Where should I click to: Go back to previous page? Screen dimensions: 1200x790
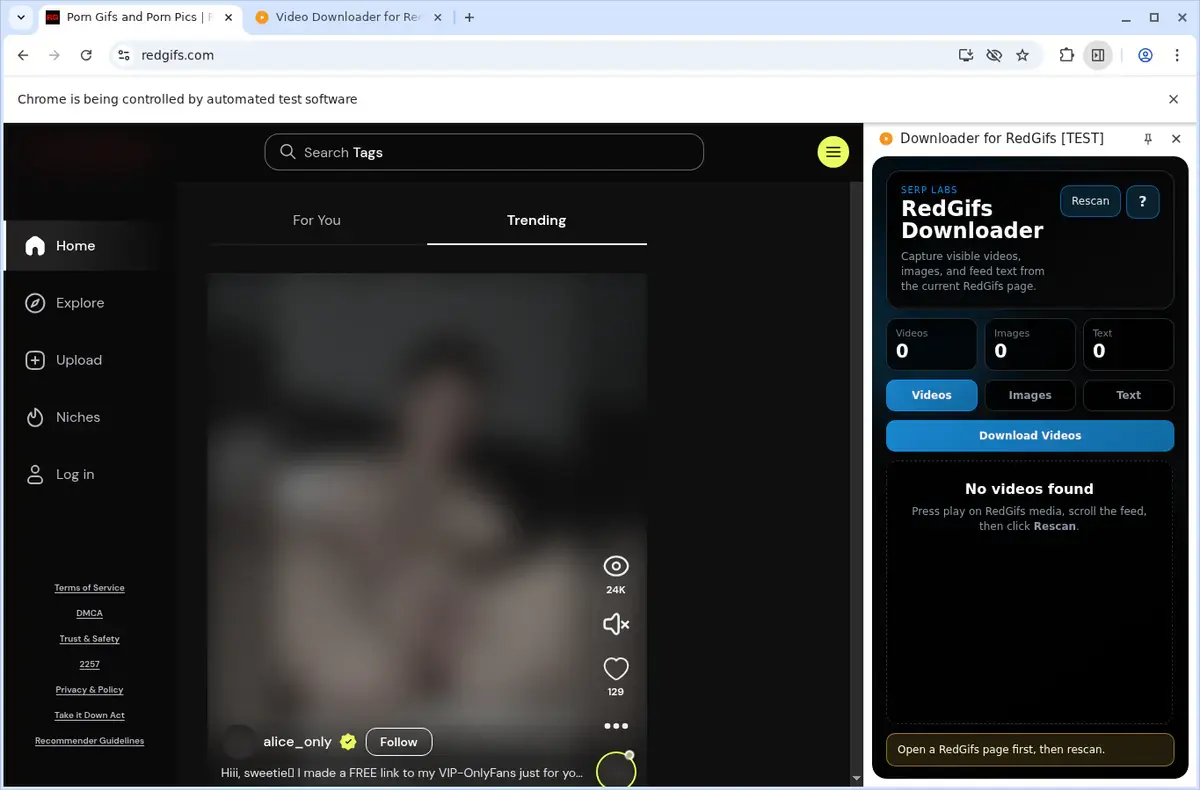point(23,55)
